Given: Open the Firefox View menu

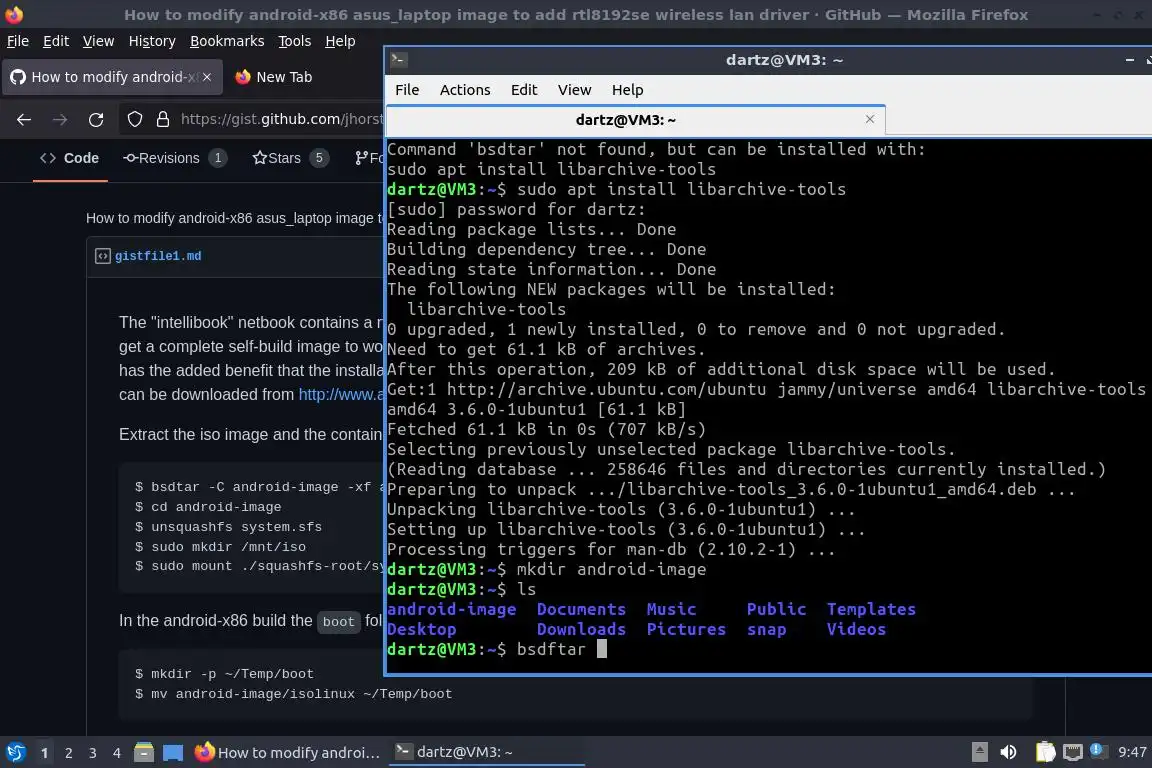Looking at the screenshot, I should tap(98, 41).
